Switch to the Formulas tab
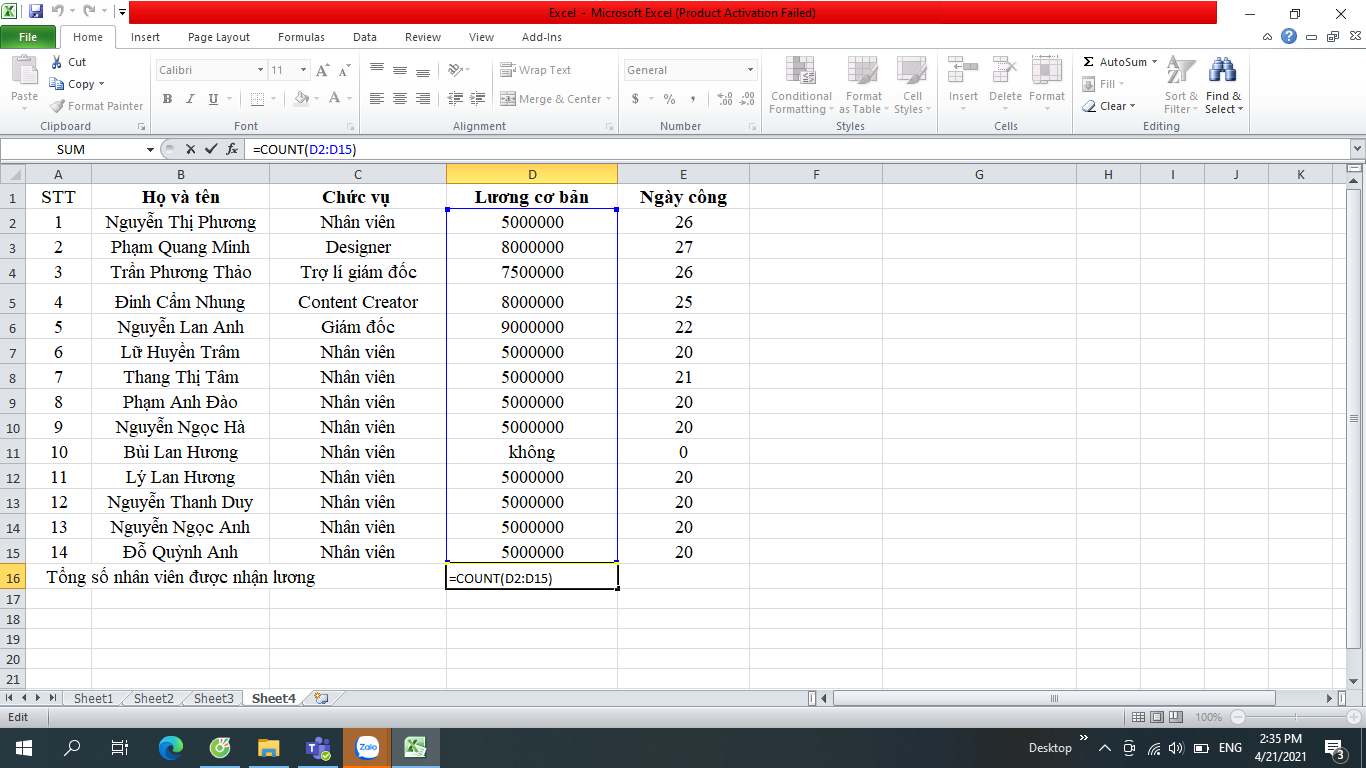Viewport: 1366px width, 768px height. tap(301, 37)
